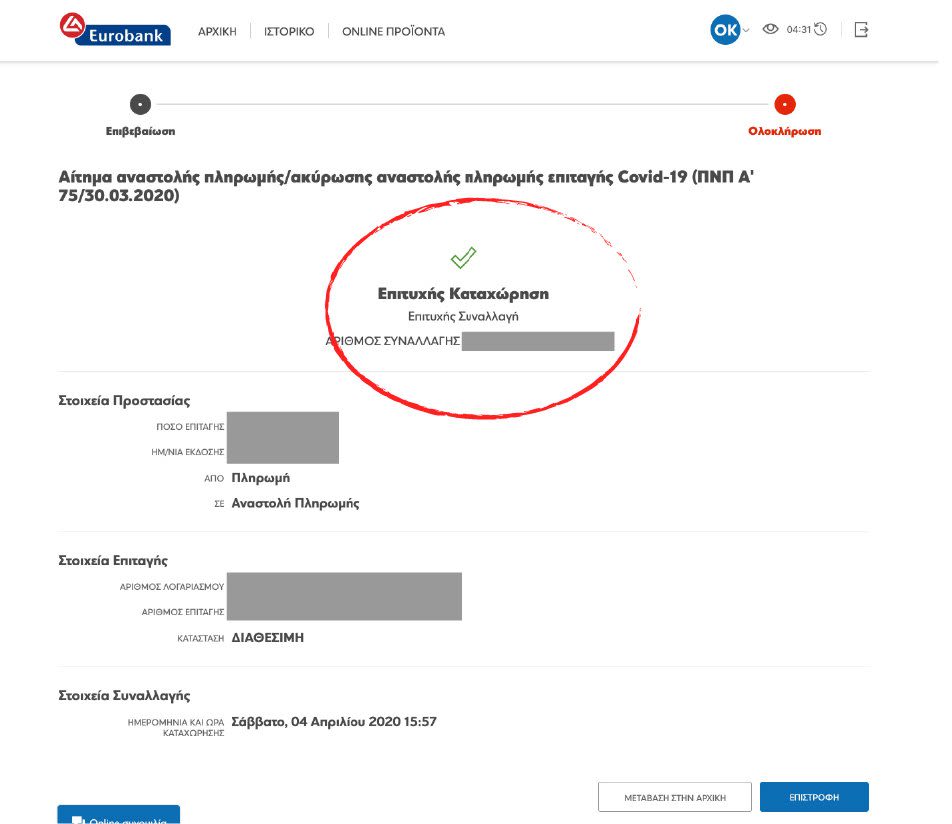Open the Online chat button at bottom
The width and height of the screenshot is (952, 824).
pos(118,815)
